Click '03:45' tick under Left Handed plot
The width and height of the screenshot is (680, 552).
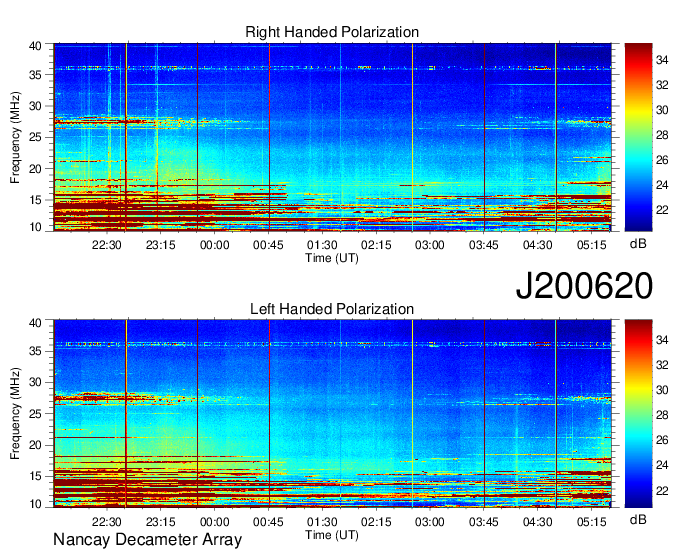484,522
